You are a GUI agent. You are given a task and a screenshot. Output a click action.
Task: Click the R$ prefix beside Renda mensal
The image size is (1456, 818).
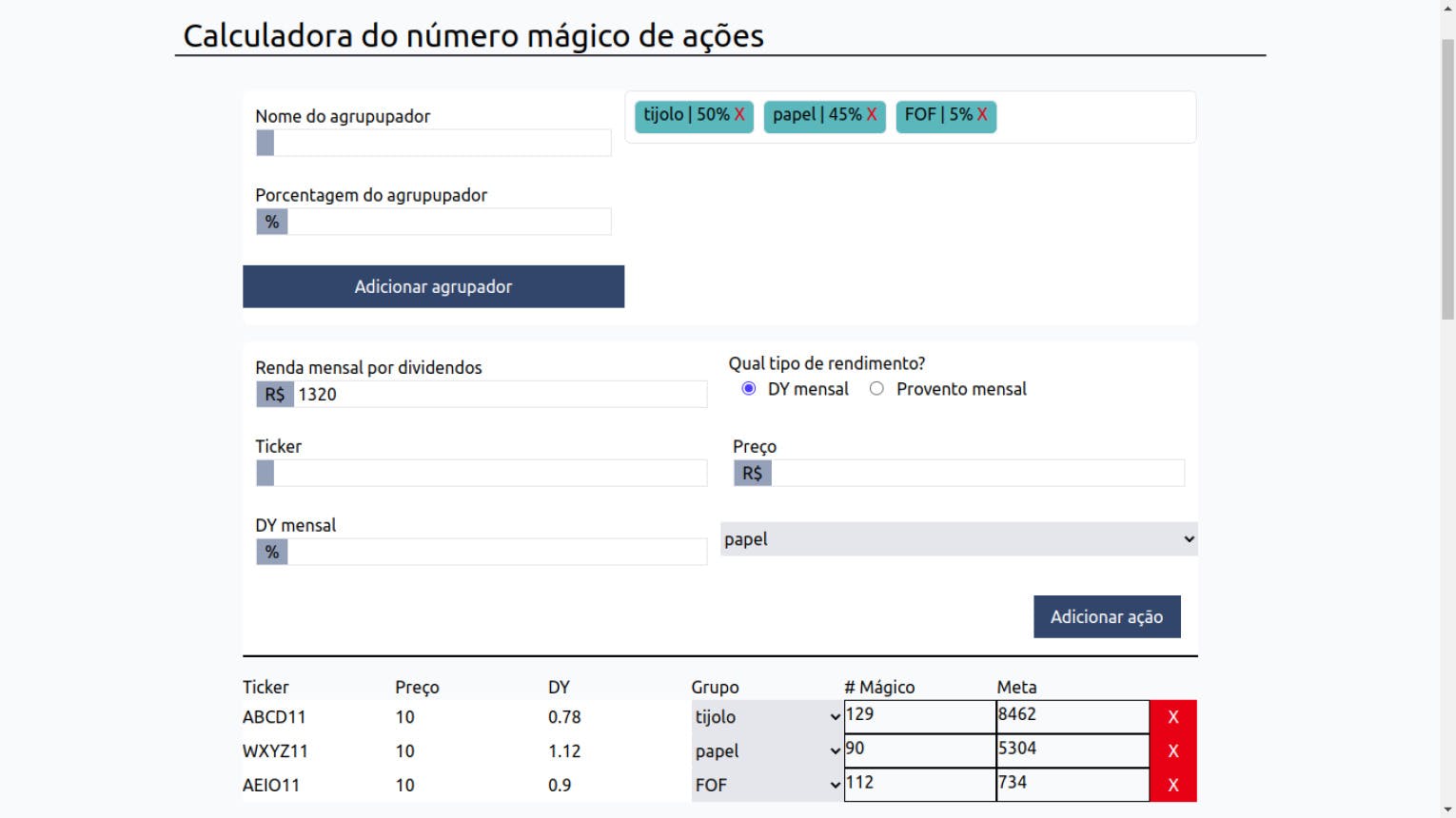pos(274,393)
